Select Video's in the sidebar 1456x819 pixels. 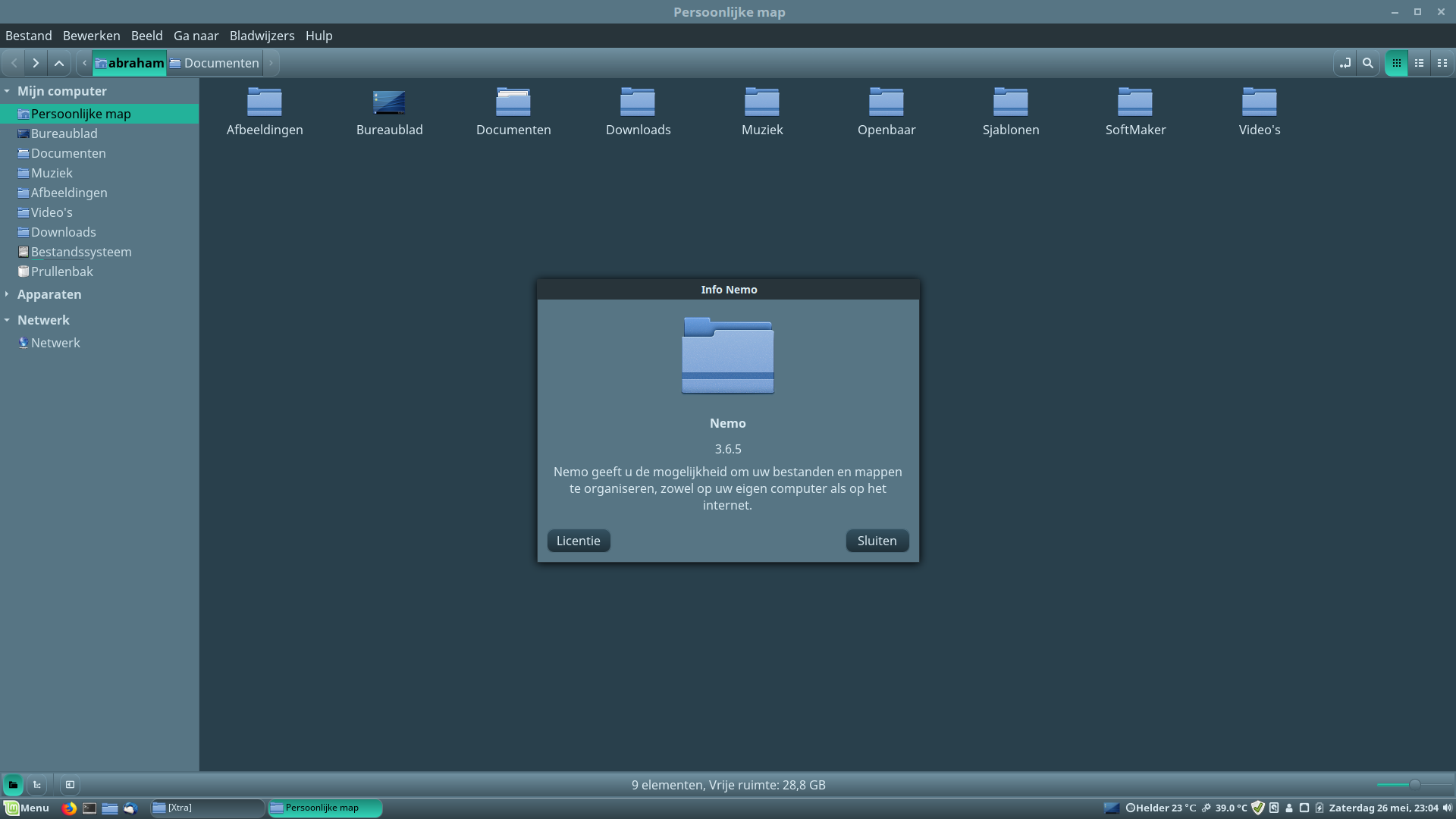pyautogui.click(x=99, y=212)
